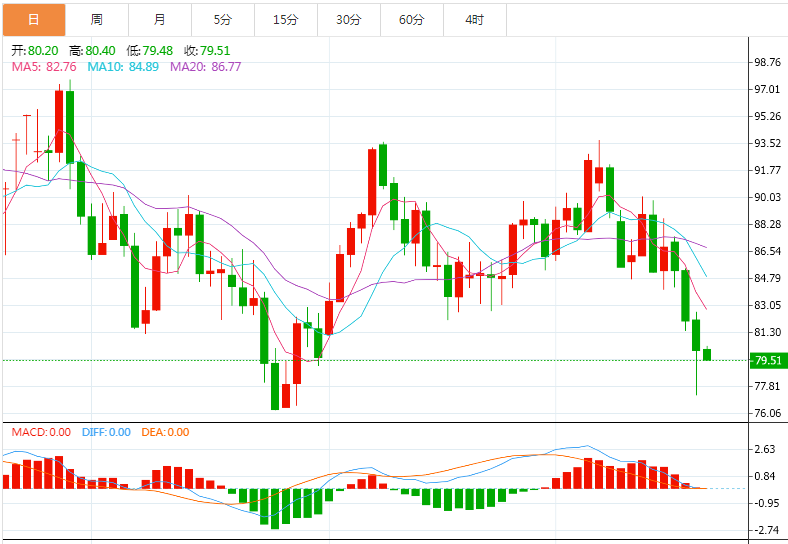Image resolution: width=788 pixels, height=544 pixels.
Task: Click the MACD: 0.00 indicator label
Action: click(x=41, y=432)
